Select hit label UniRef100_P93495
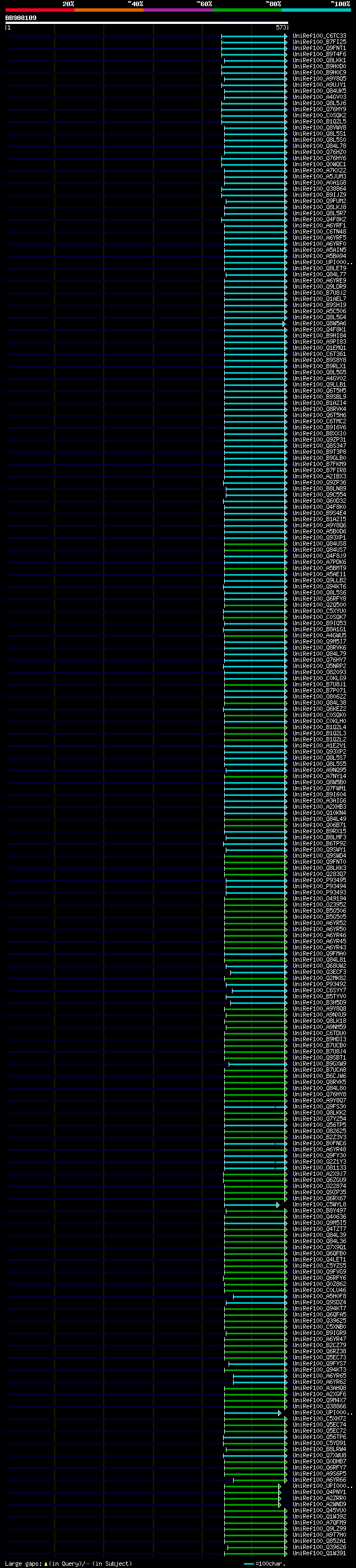The height and width of the screenshot is (1568, 356). click(319, 880)
